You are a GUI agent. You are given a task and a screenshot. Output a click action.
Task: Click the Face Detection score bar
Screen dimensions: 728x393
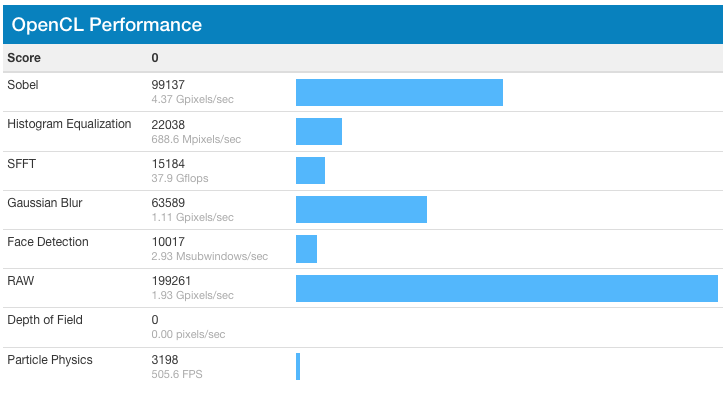tap(306, 249)
